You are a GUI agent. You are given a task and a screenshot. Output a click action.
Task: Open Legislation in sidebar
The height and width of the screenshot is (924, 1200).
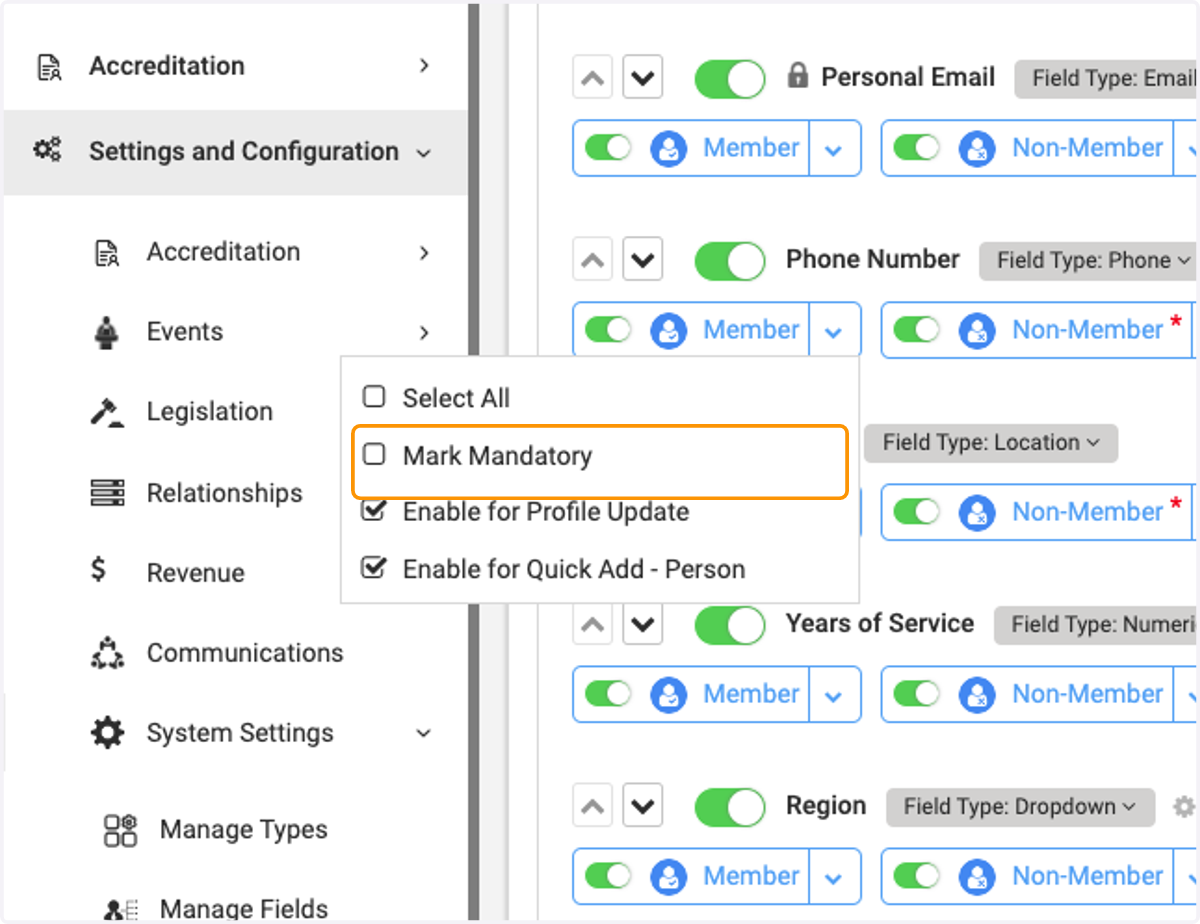(209, 412)
